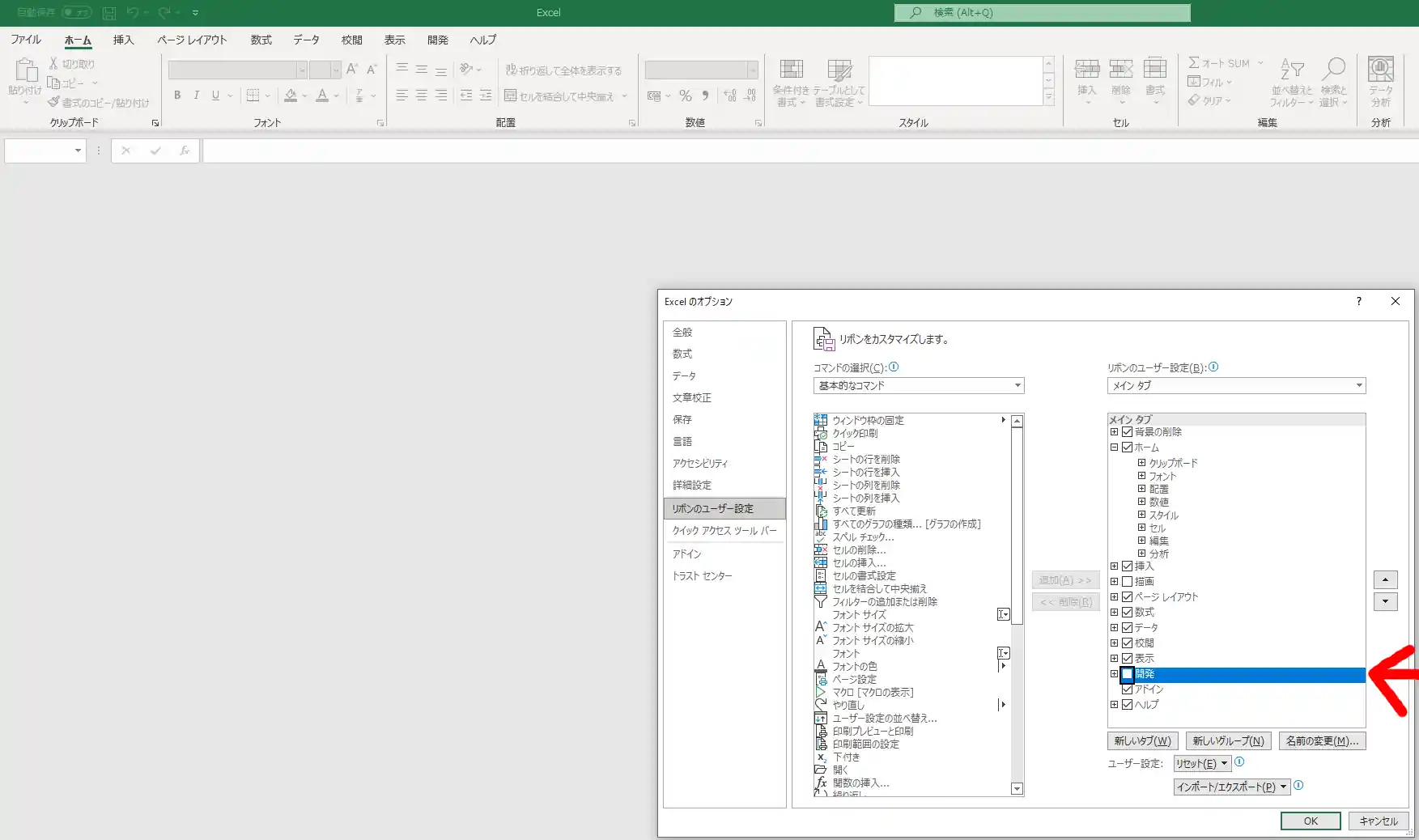Click the Insert cells (挿入) icon

1086,69
